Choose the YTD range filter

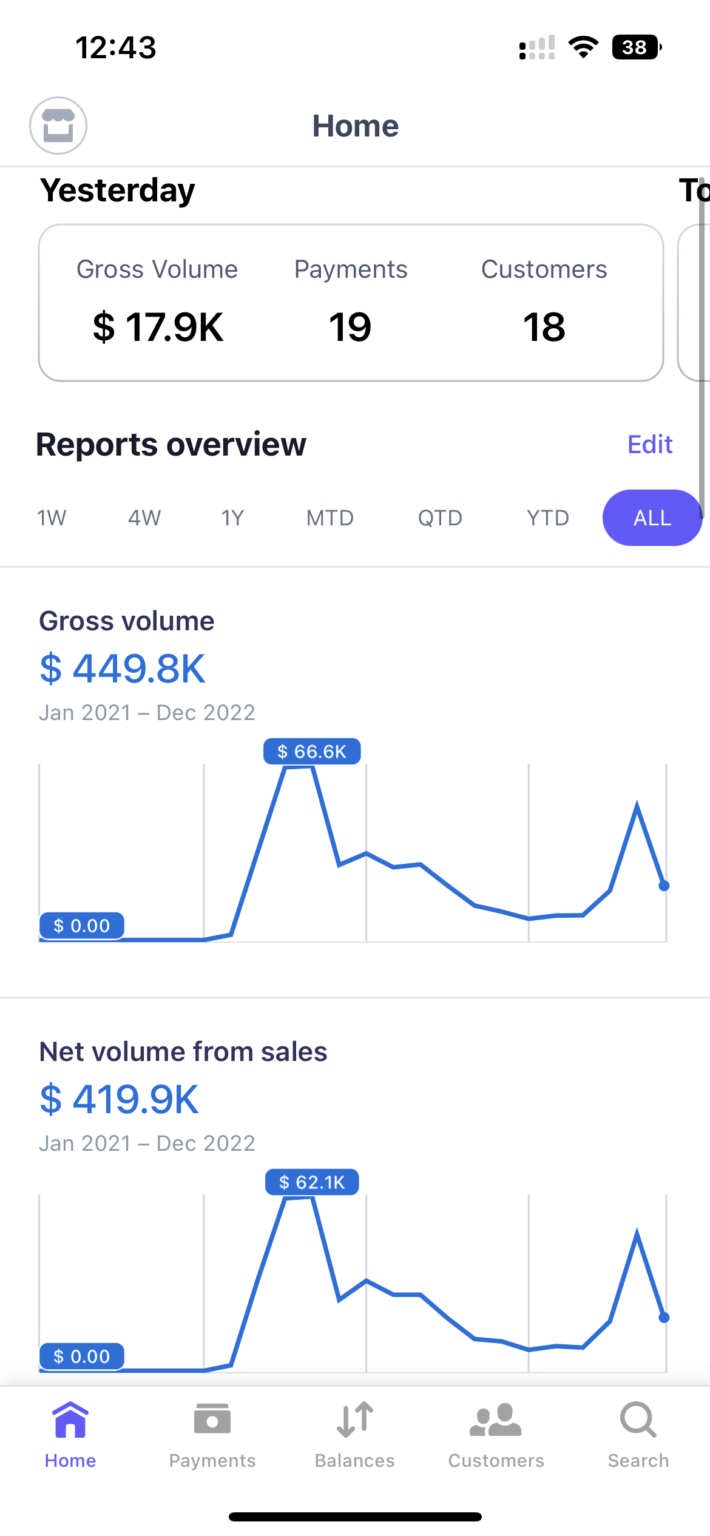pyautogui.click(x=548, y=518)
